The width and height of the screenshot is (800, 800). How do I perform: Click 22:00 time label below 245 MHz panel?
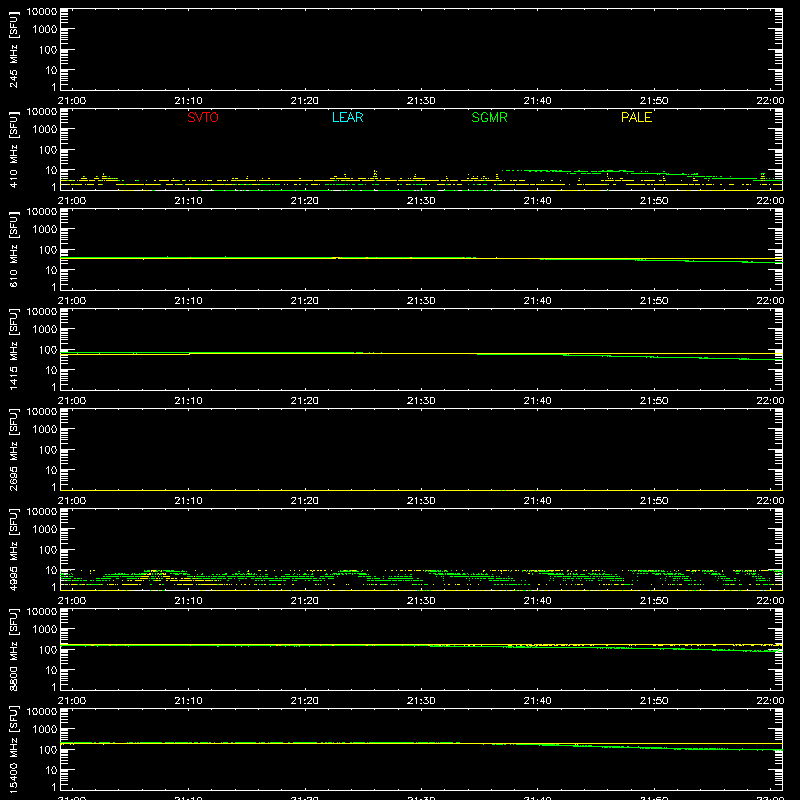[x=770, y=101]
